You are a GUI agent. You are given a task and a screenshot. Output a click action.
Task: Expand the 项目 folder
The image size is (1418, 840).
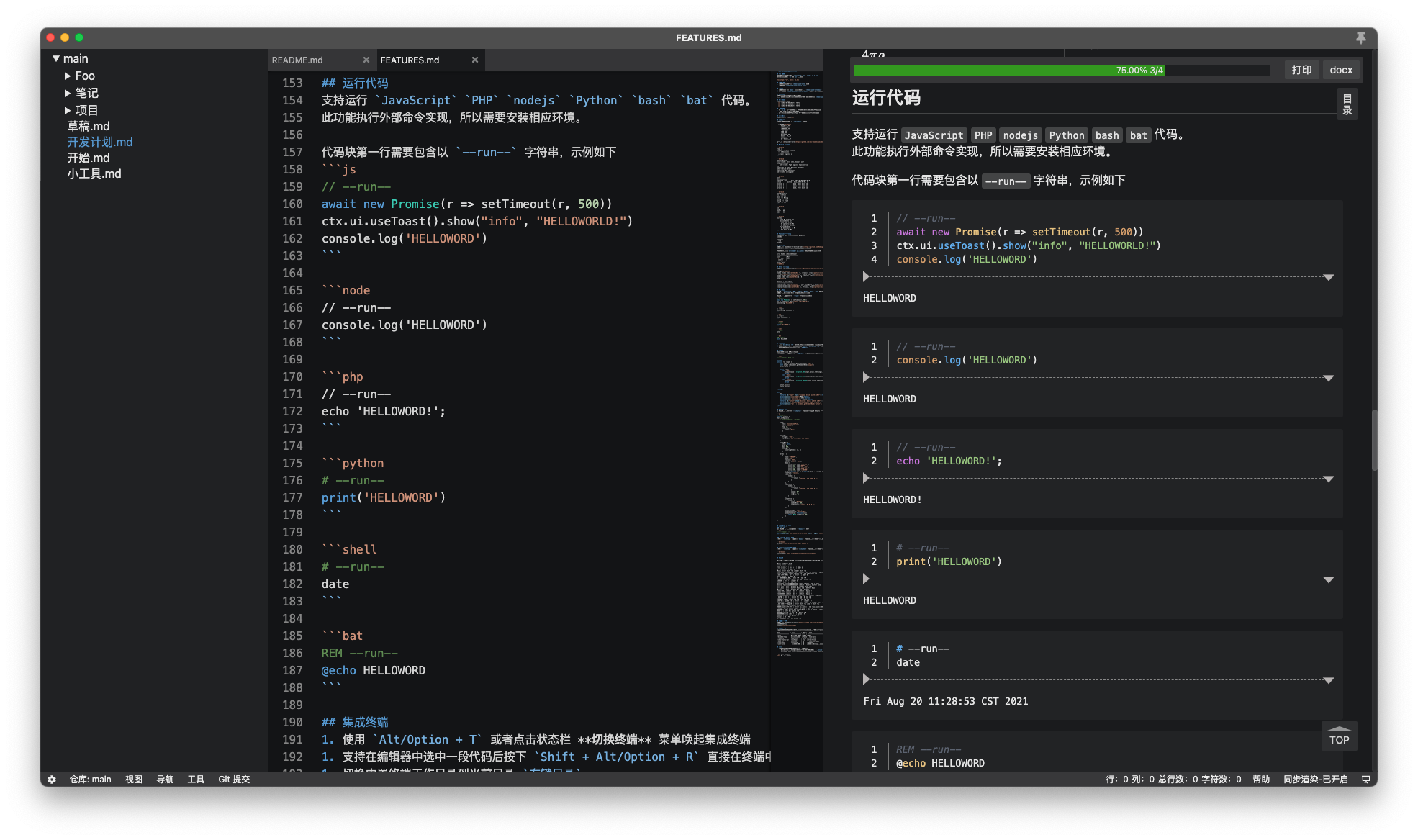pos(68,110)
